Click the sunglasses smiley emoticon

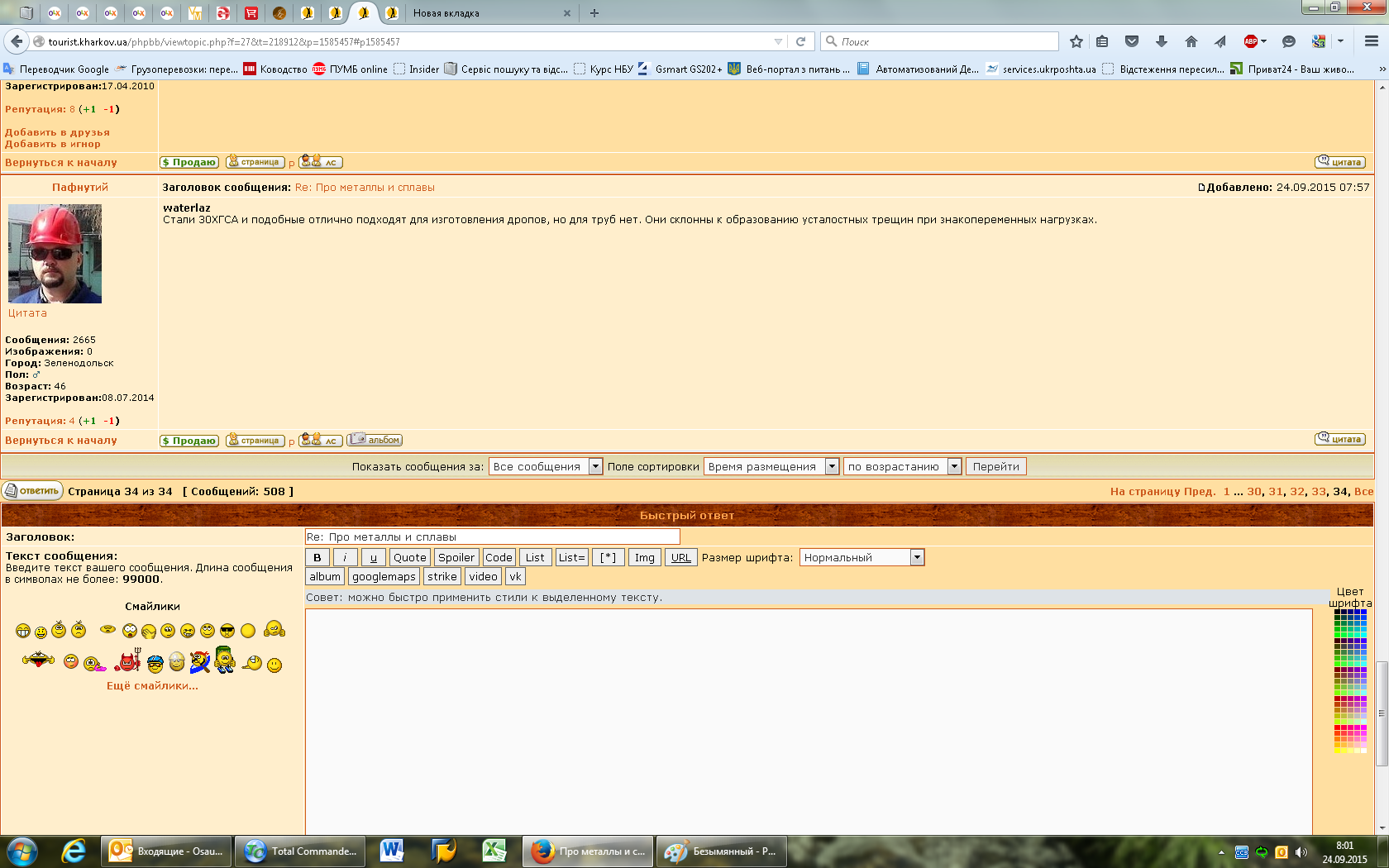[227, 631]
